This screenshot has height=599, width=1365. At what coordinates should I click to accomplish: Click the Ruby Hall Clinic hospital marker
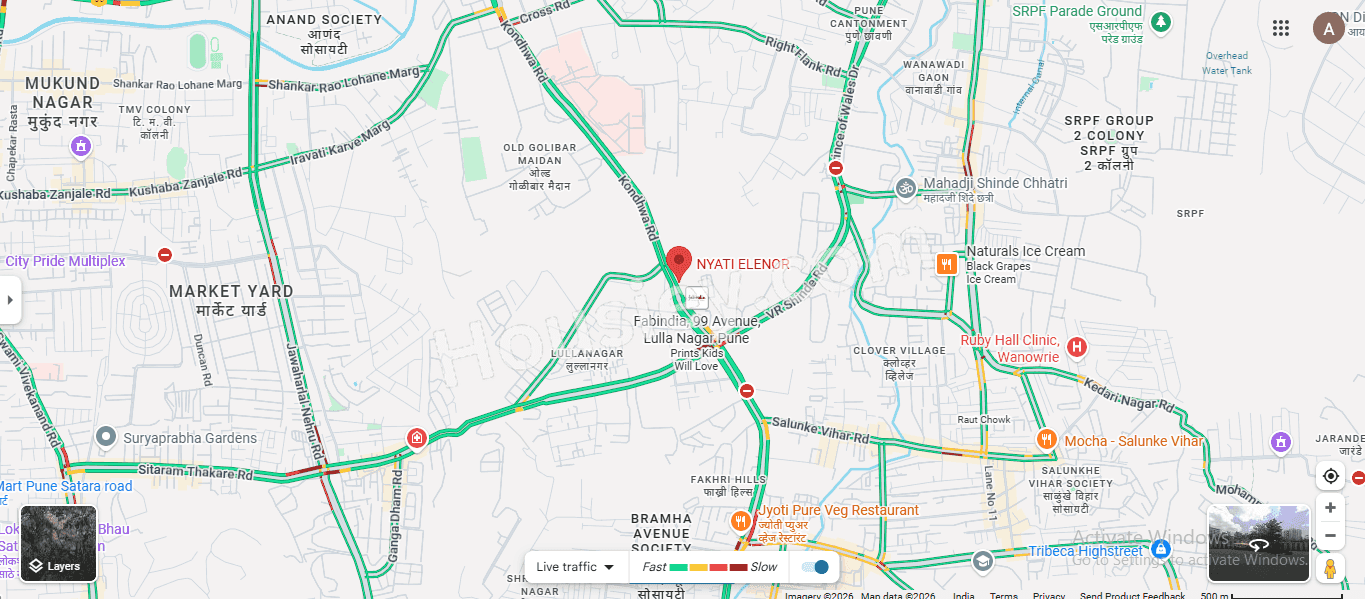click(1077, 348)
